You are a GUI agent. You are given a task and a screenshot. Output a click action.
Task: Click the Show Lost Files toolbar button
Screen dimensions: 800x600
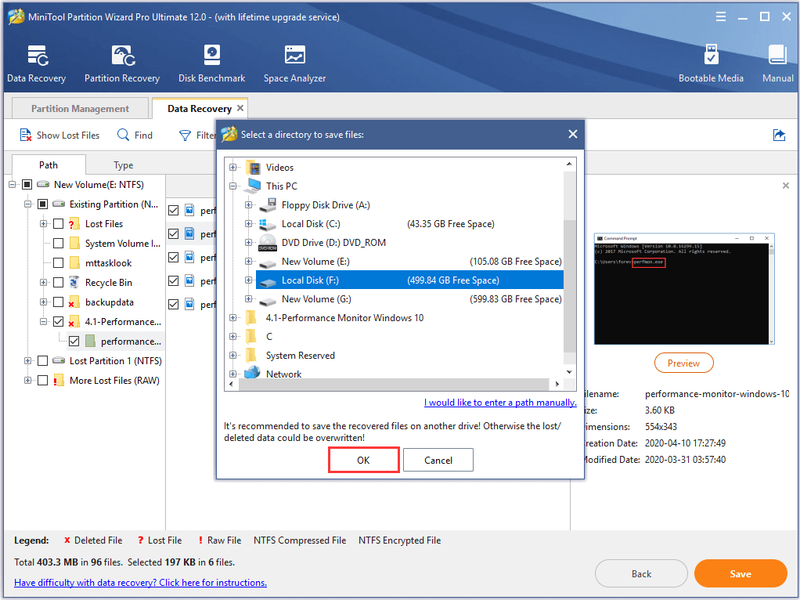tap(59, 135)
